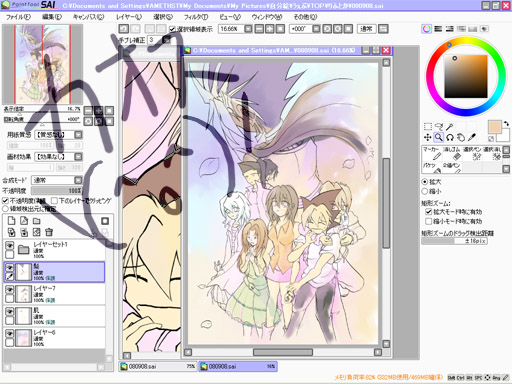Choose the マーカー marker brush
This screenshot has height=384, width=512.
click(x=432, y=153)
